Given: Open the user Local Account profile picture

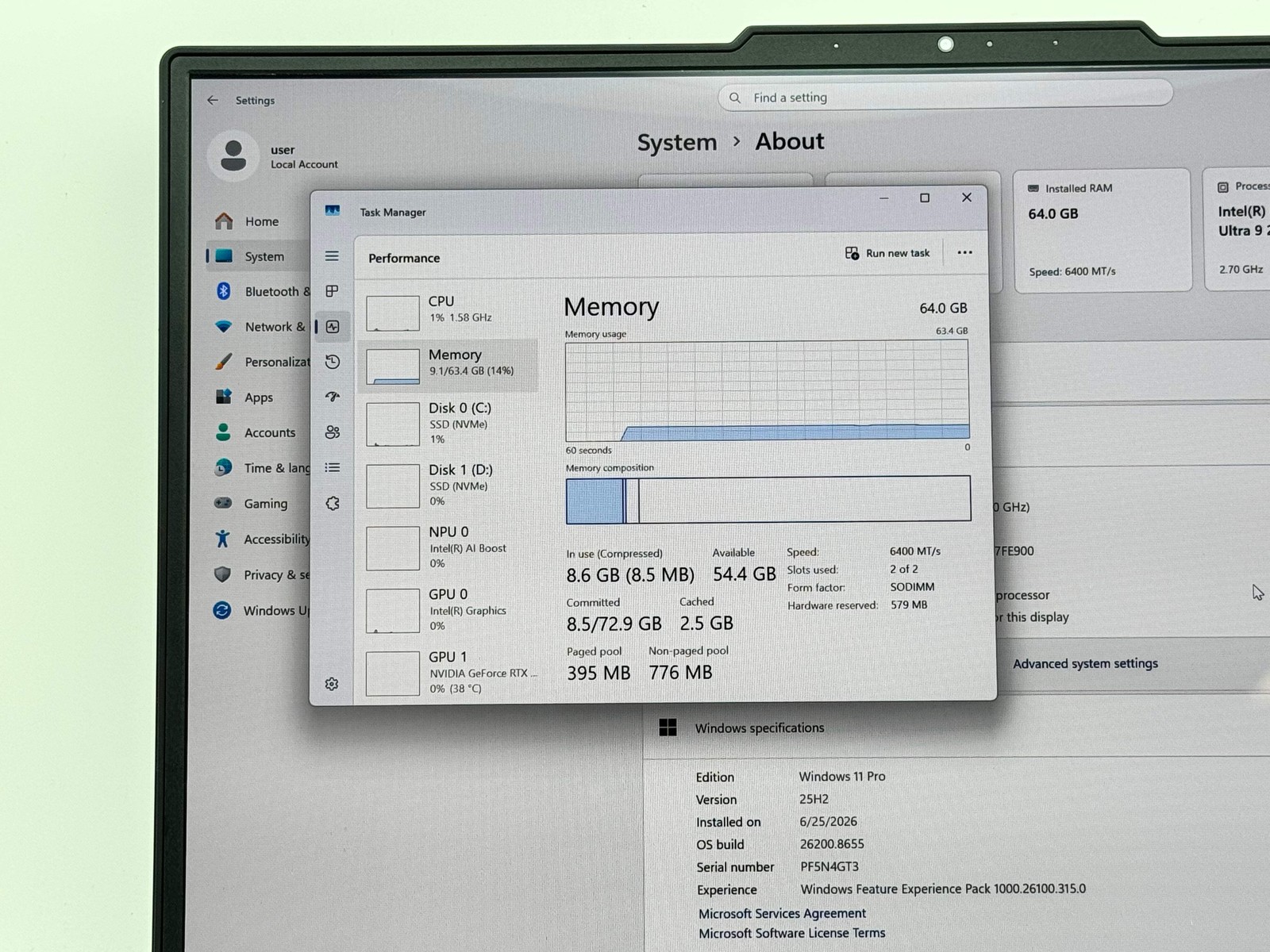Looking at the screenshot, I should pyautogui.click(x=233, y=155).
